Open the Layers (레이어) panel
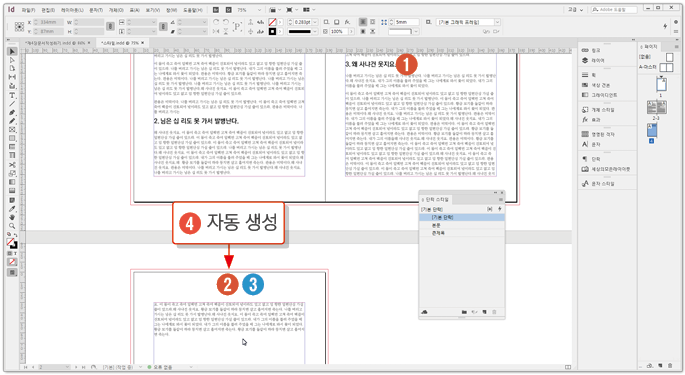The width and height of the screenshot is (685, 375). click(593, 60)
